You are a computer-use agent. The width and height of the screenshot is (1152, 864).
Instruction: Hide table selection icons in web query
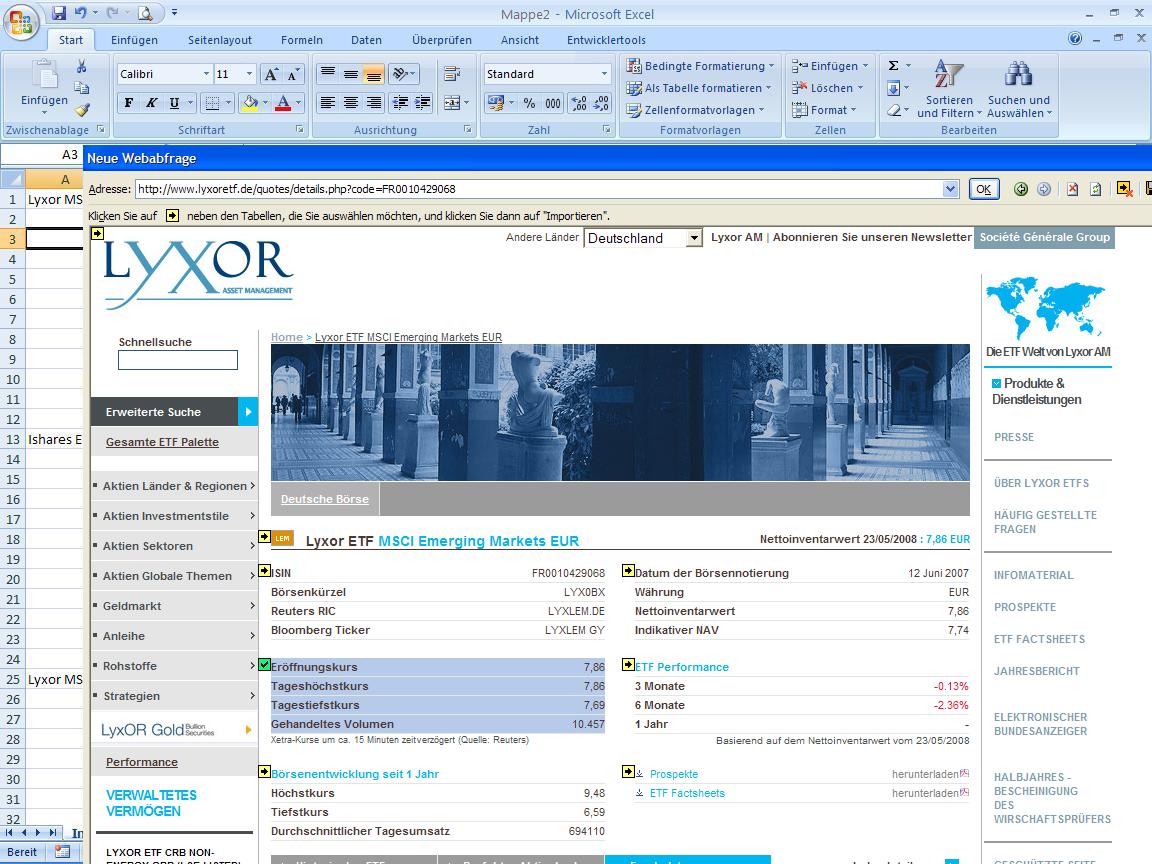pyautogui.click(x=1124, y=189)
